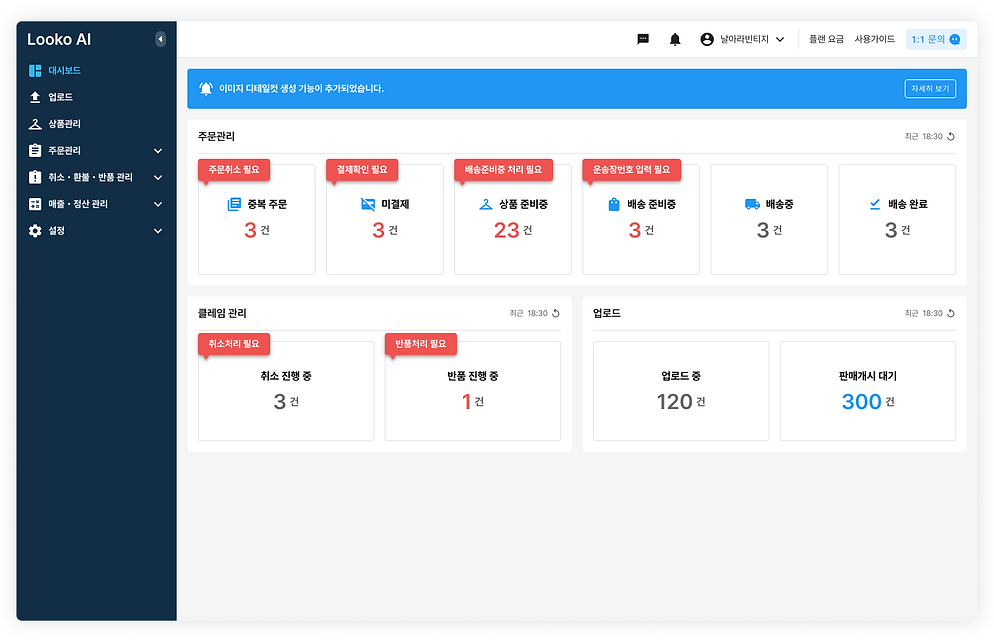
Task: Click refresh icon in 주문관리 section
Action: pyautogui.click(x=951, y=136)
